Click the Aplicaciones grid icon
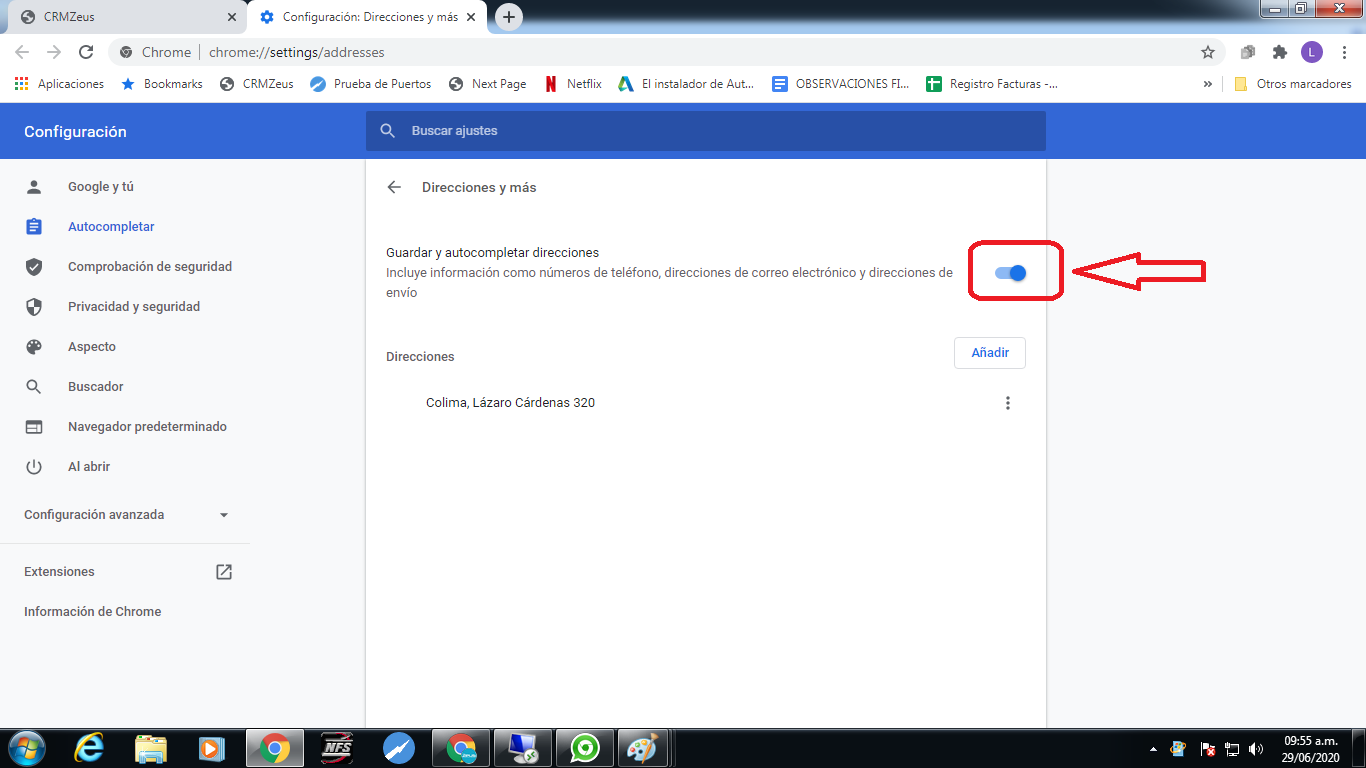Screen dimensions: 1366x768 22,84
